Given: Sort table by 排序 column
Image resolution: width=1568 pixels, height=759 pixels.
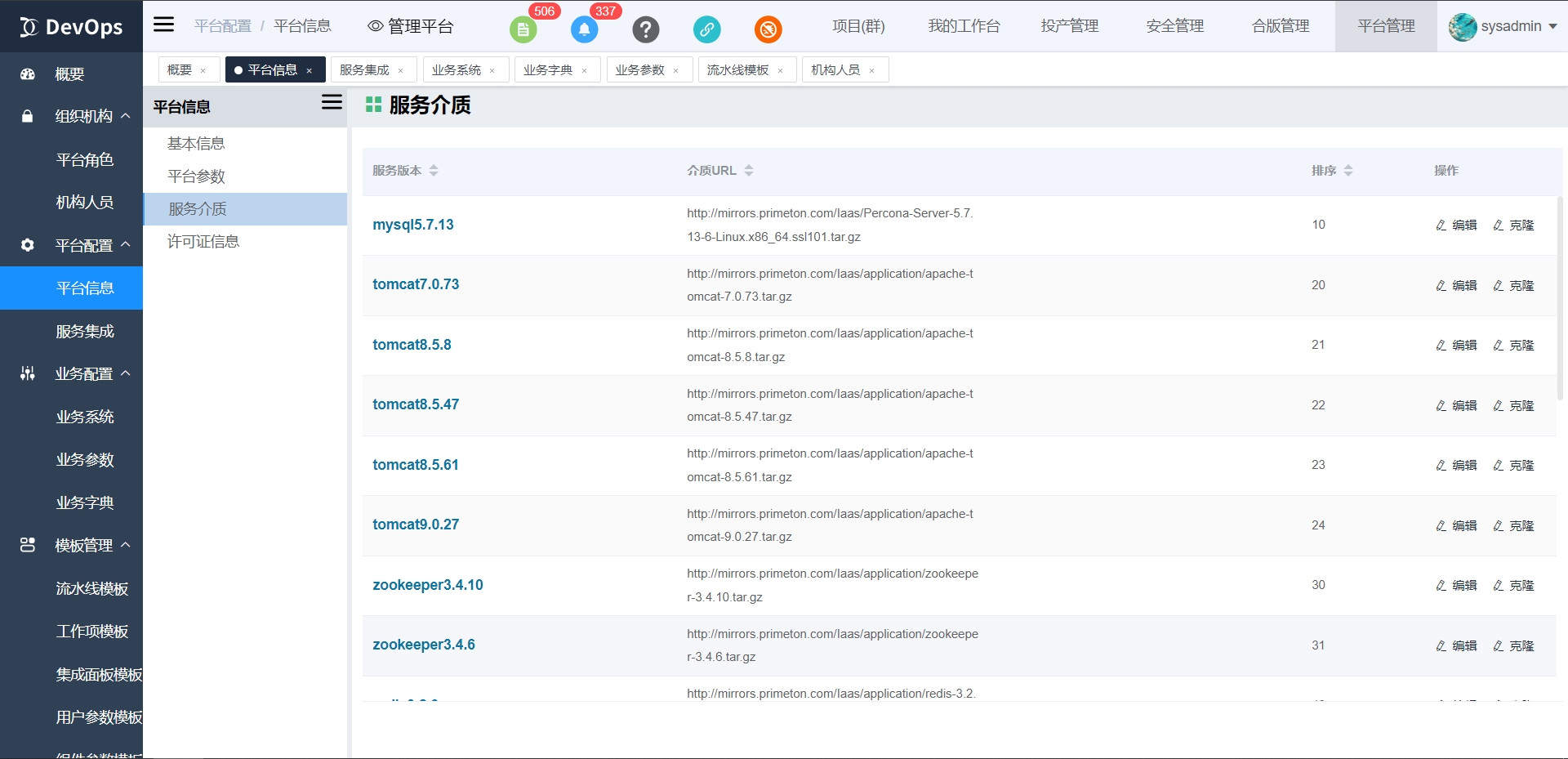Looking at the screenshot, I should point(1348,171).
